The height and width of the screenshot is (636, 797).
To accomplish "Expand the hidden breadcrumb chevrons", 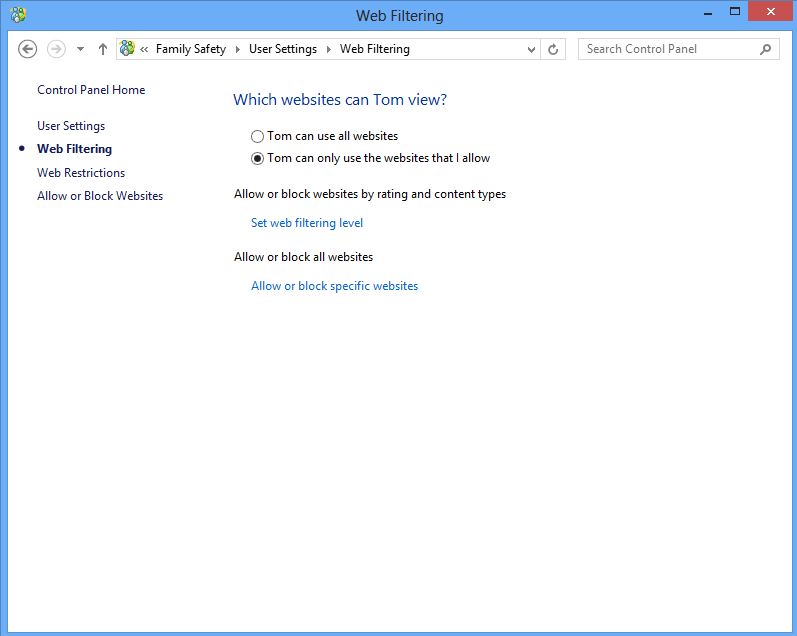I will [144, 49].
